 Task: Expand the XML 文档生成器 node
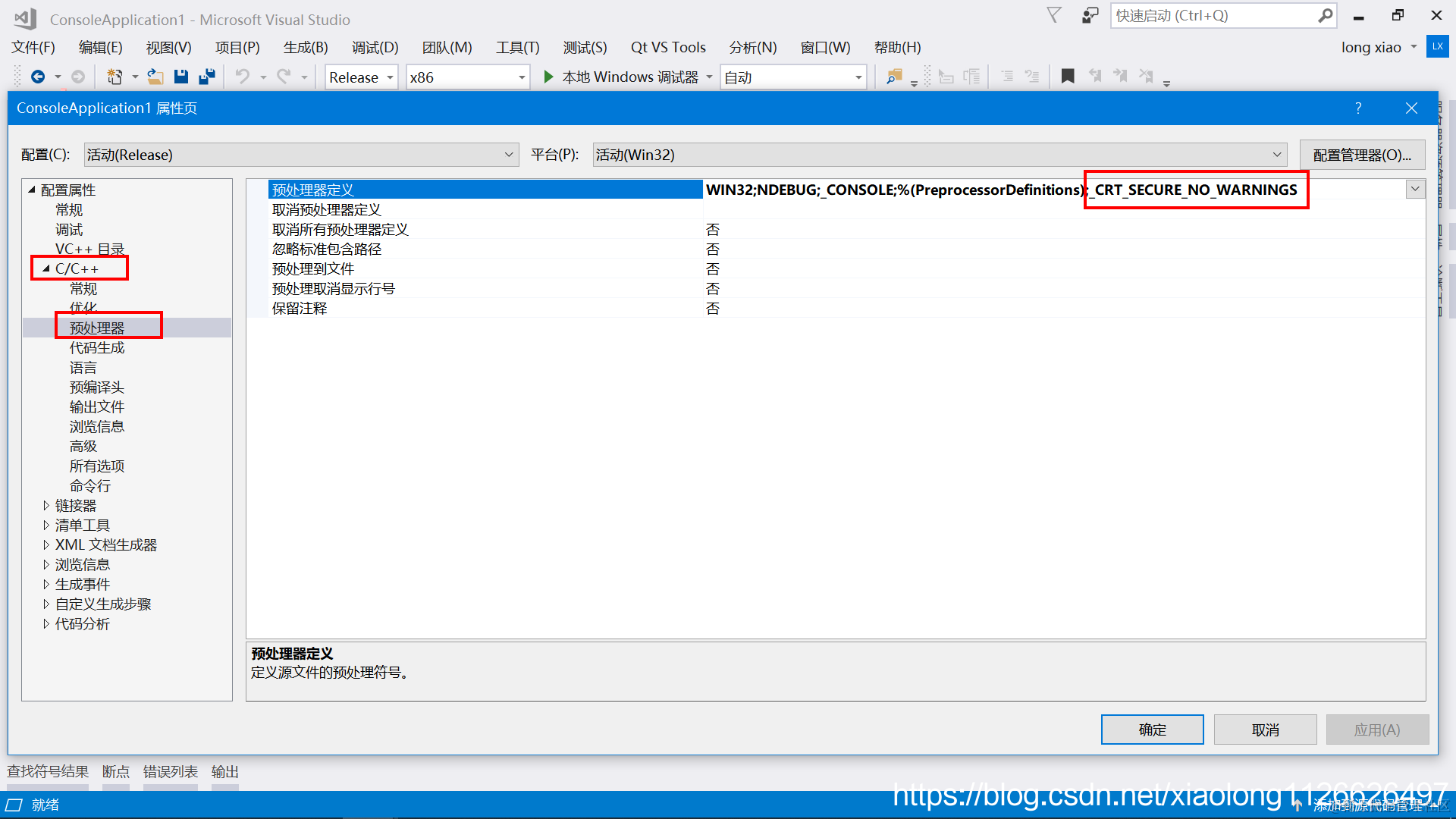pos(46,544)
